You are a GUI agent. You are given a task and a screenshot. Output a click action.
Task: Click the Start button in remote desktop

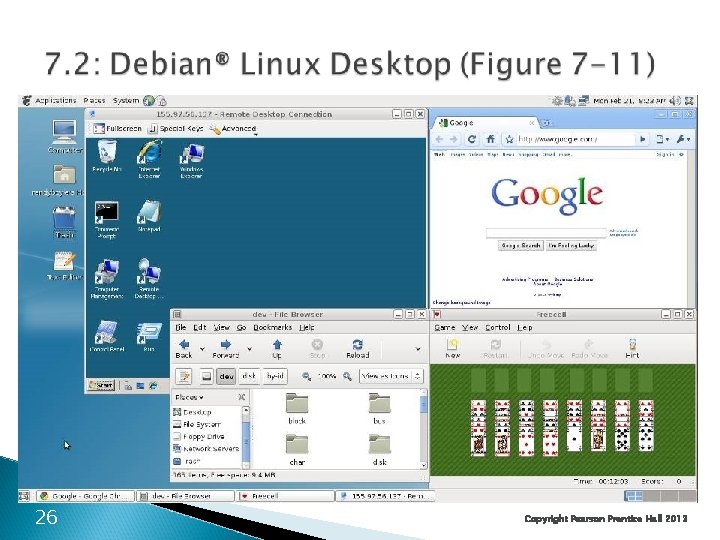pyautogui.click(x=101, y=385)
